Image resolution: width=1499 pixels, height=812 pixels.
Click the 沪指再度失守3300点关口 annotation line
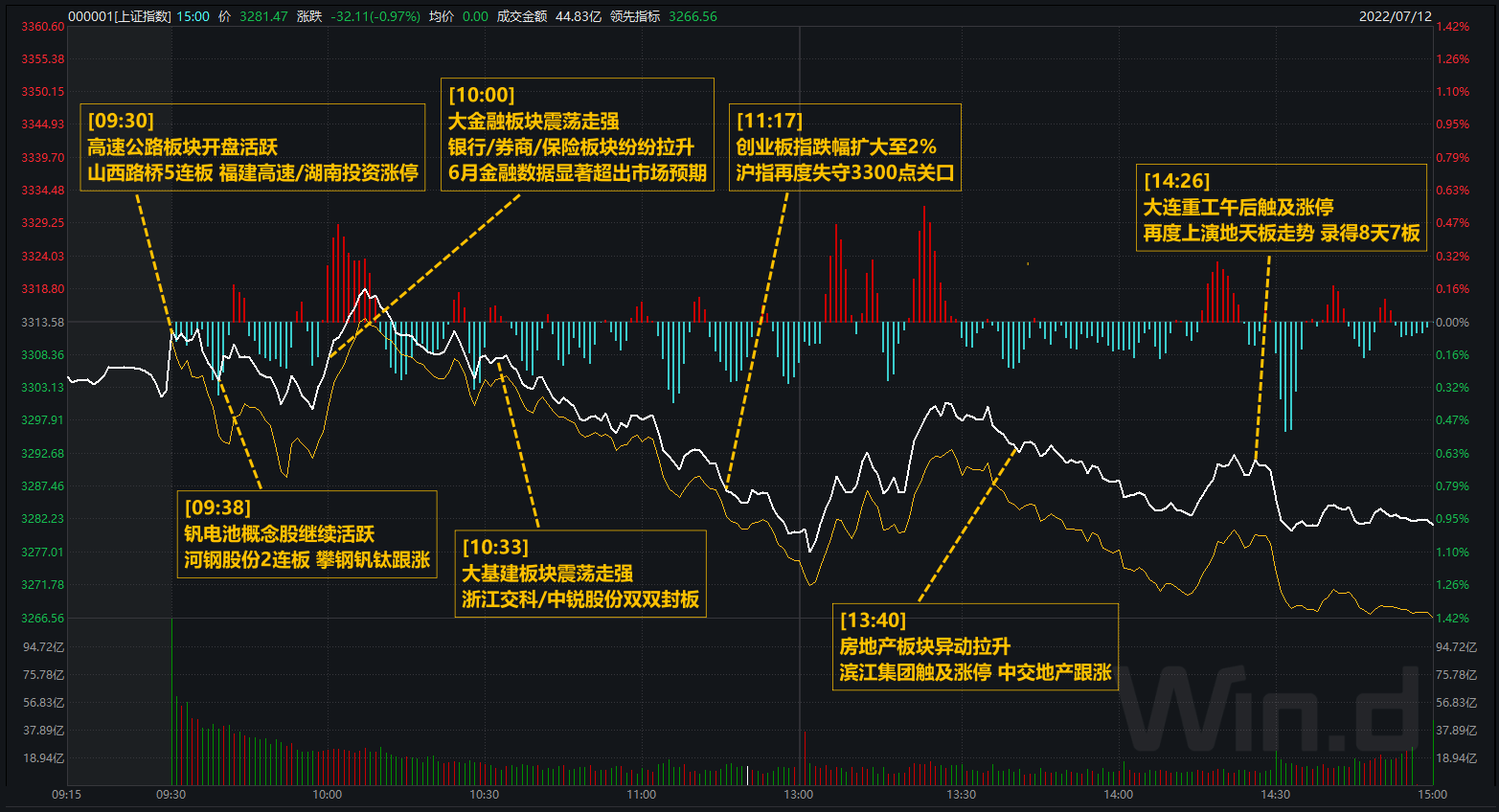click(845, 173)
